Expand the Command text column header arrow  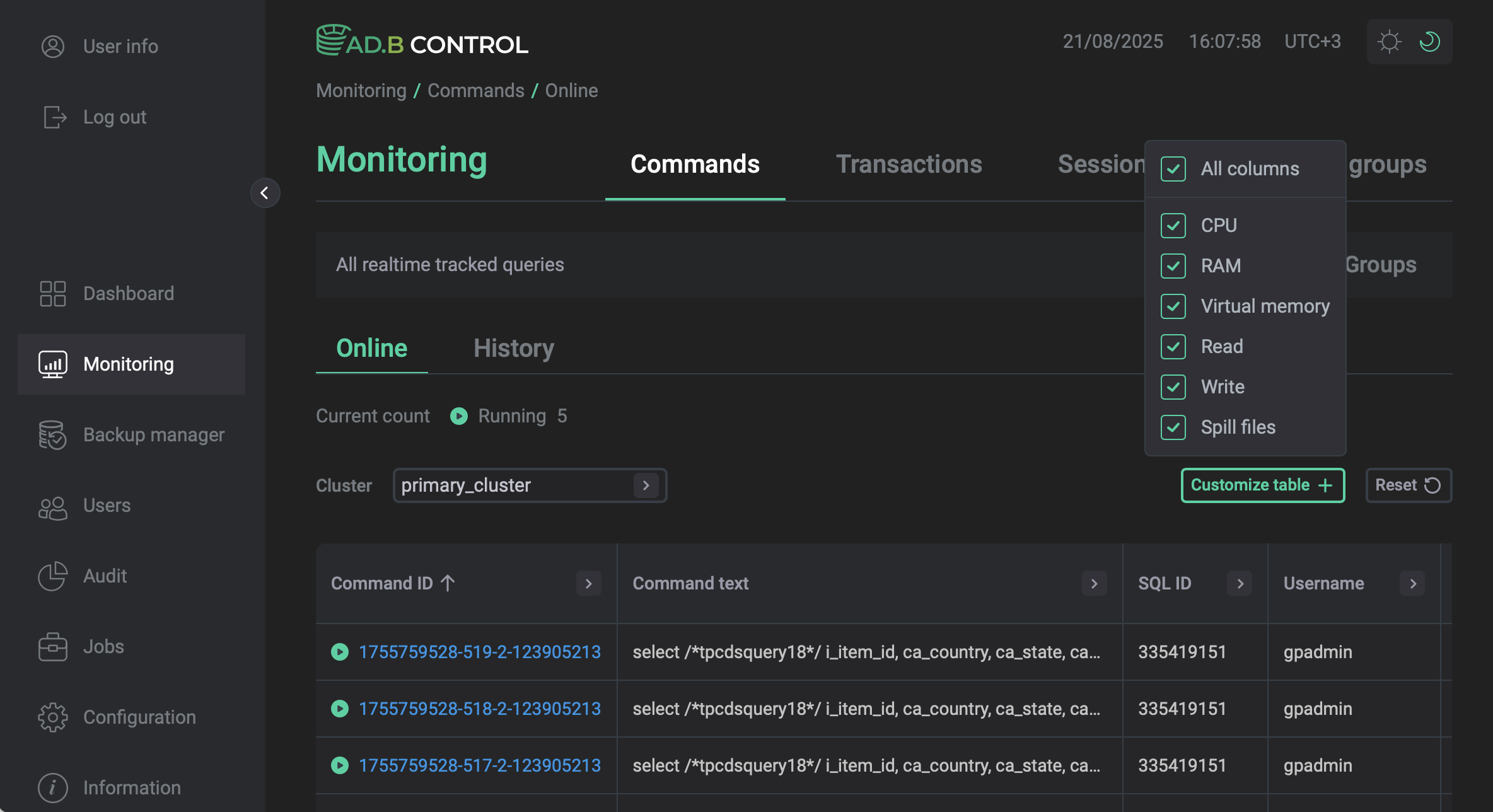(x=1094, y=584)
